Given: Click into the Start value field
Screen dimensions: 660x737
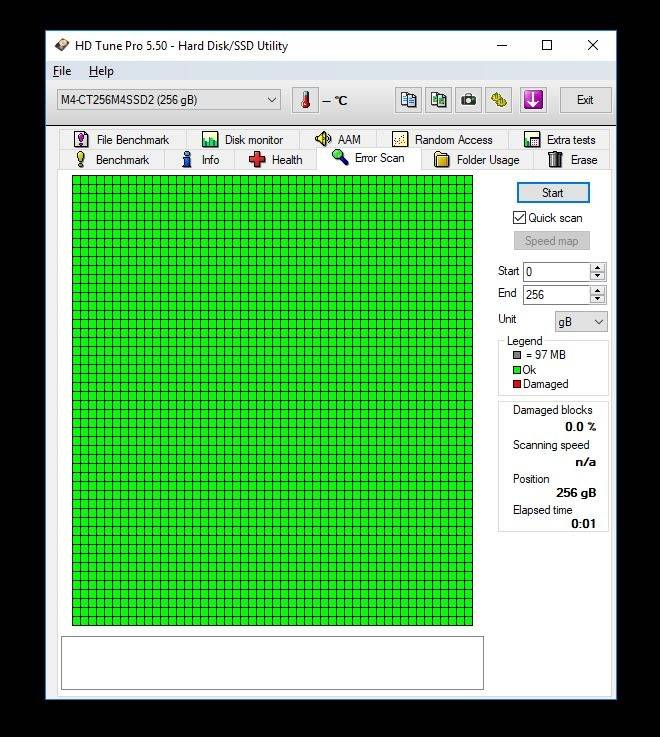Looking at the screenshot, I should point(556,272).
